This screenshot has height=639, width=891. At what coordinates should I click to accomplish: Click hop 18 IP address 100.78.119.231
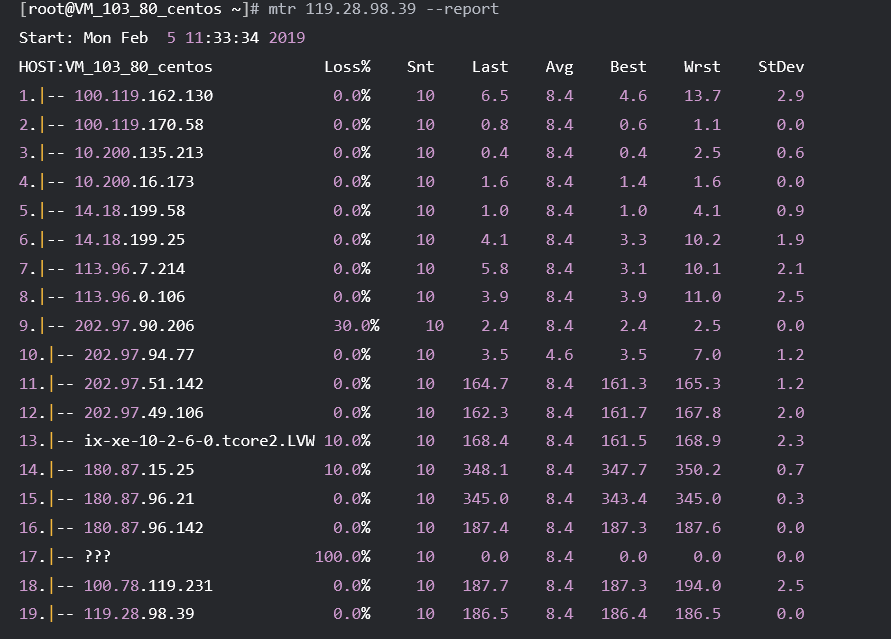coord(148,586)
